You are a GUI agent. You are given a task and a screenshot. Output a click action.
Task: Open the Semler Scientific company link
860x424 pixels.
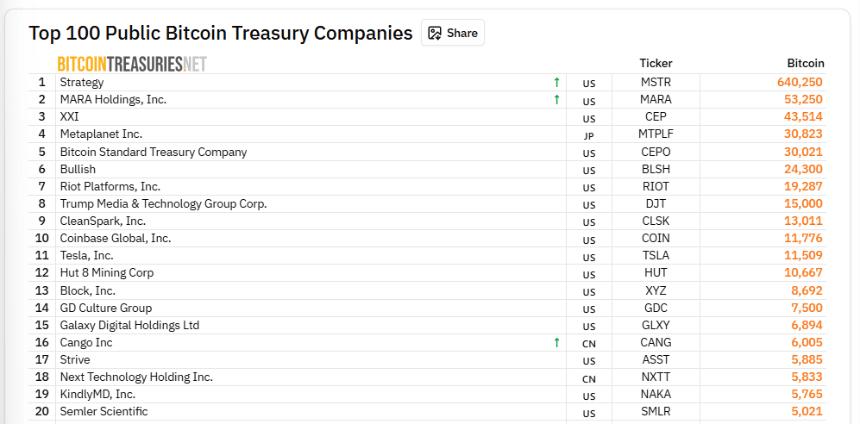pos(103,411)
